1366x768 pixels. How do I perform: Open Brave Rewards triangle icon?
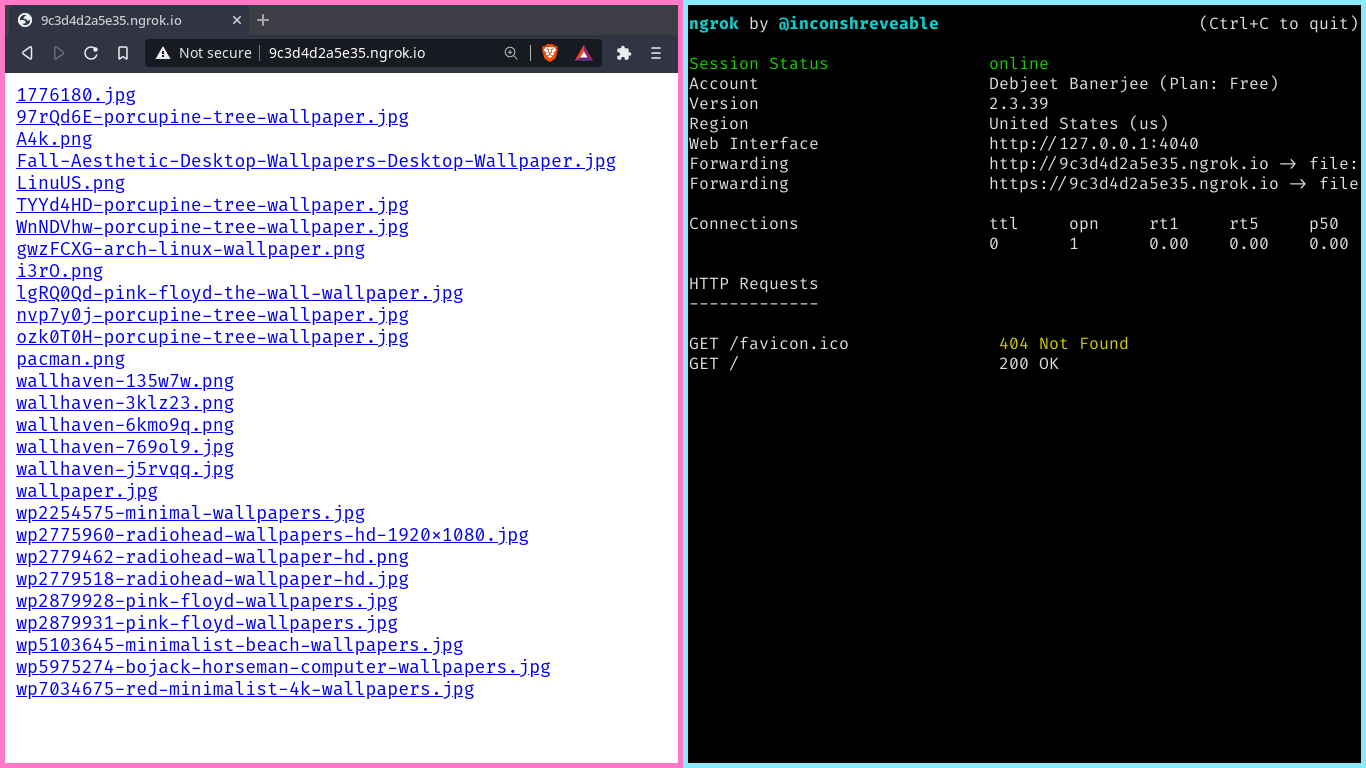point(584,53)
